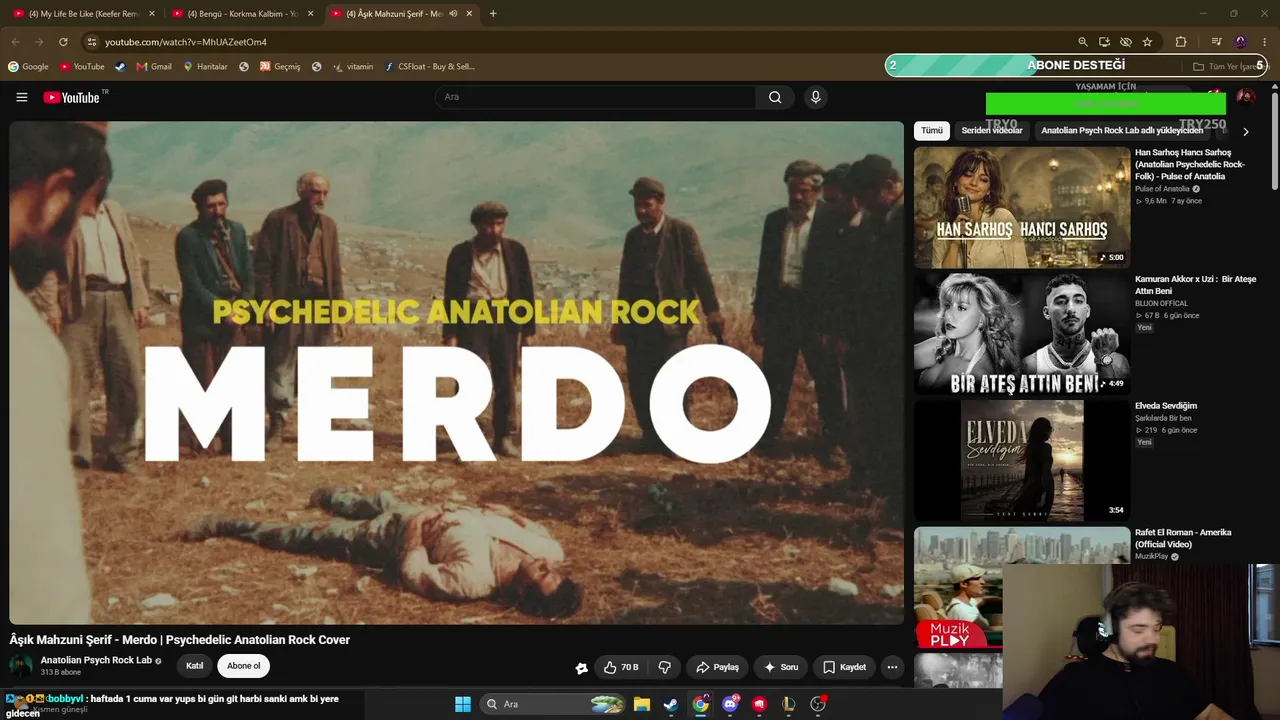The image size is (1280, 720).
Task: Click the remix icon left of the like button
Action: click(x=581, y=668)
